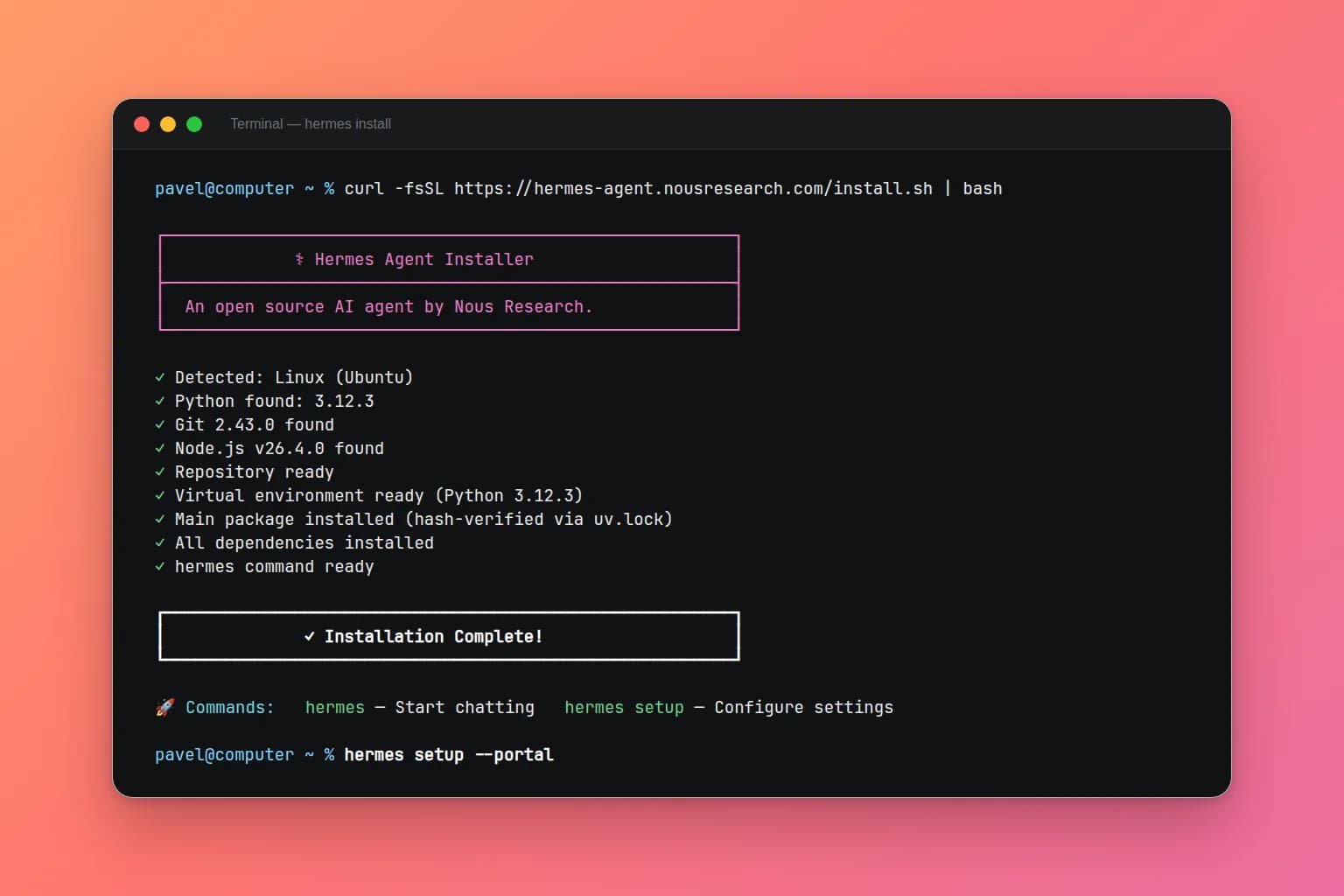Click the green checkmark beside 'Python found: 3.12.3'
This screenshot has width=1344, height=896.
coord(160,402)
